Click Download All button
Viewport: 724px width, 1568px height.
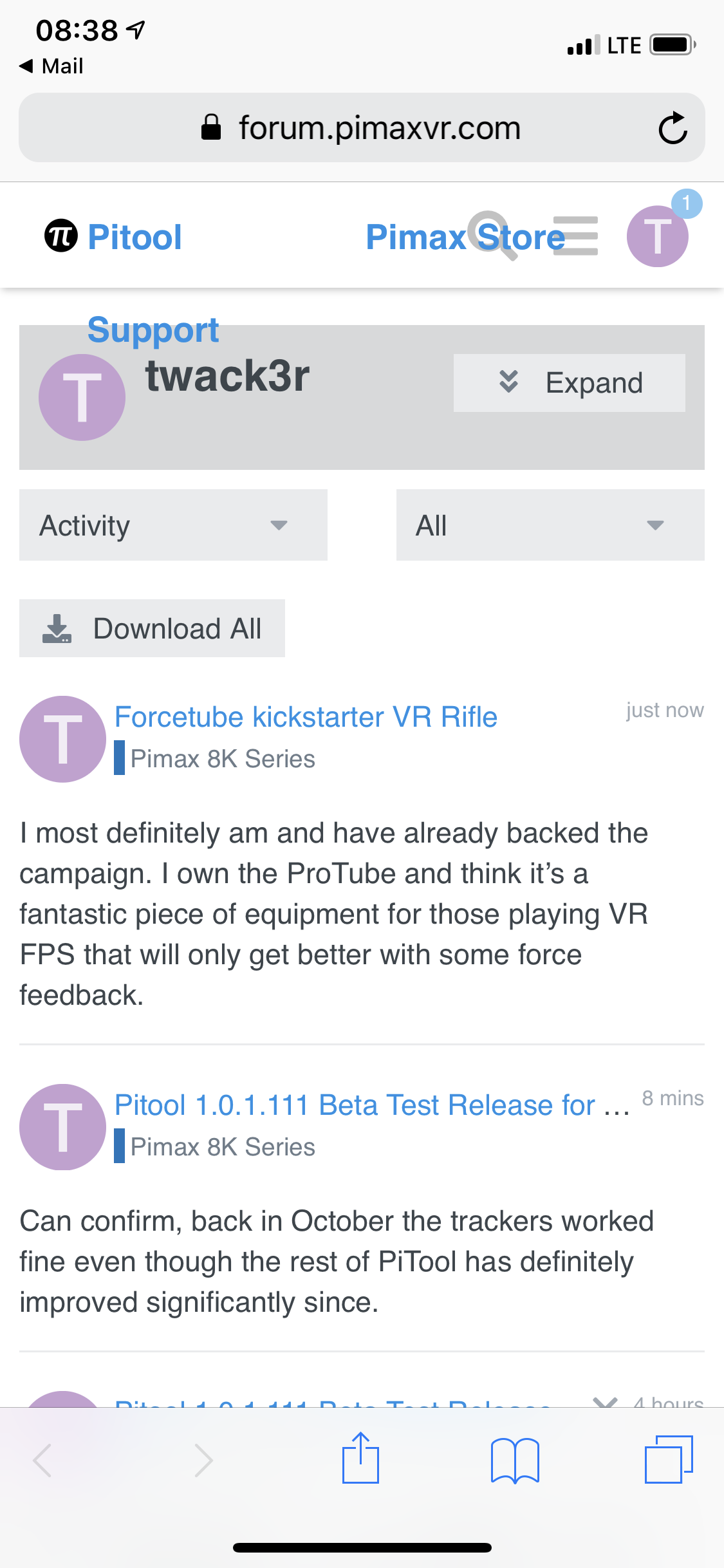152,628
